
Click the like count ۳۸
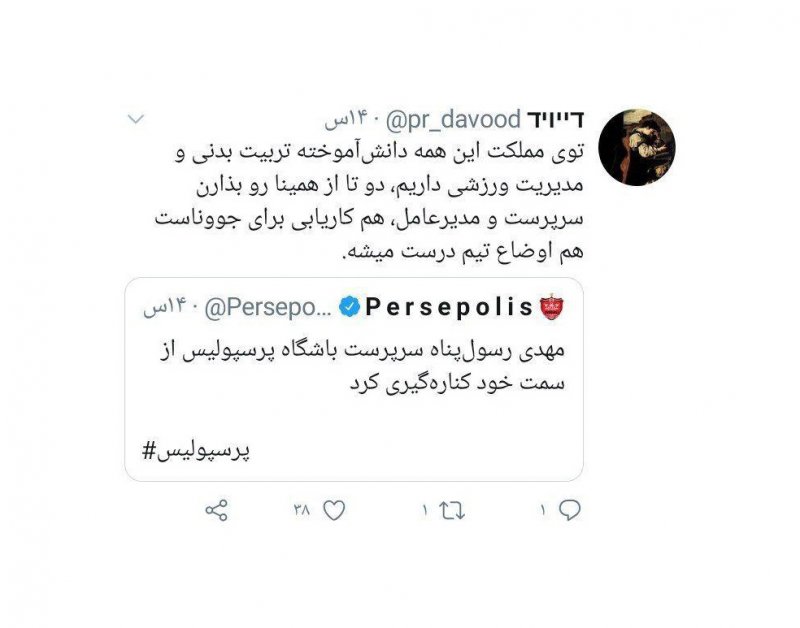pos(302,509)
